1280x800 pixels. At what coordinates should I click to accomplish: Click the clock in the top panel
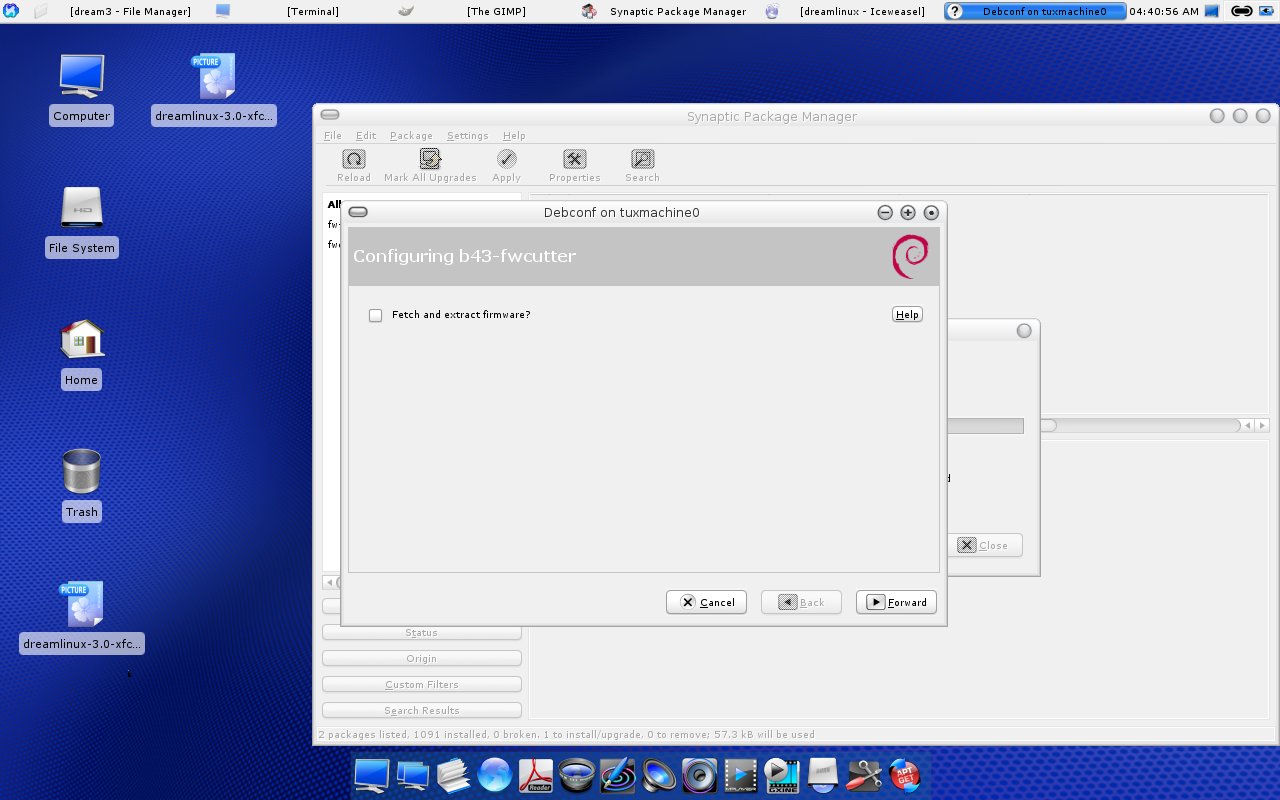(1164, 11)
